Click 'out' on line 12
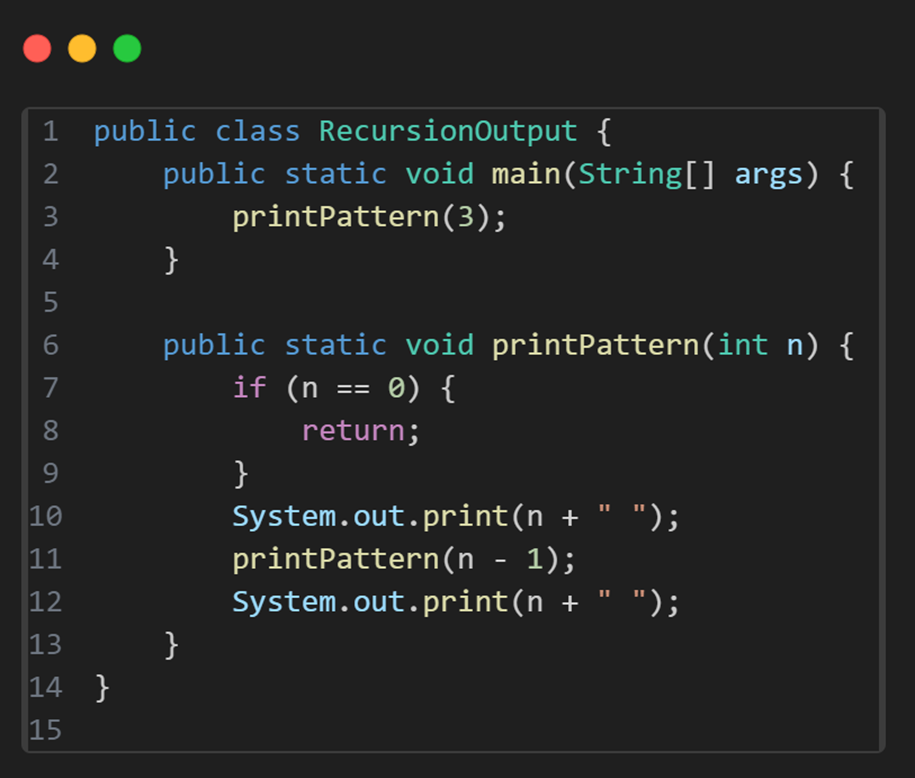The image size is (915, 778). click(379, 602)
